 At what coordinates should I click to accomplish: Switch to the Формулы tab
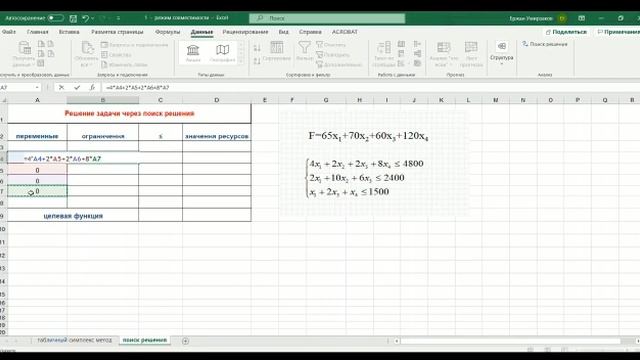pyautogui.click(x=167, y=32)
